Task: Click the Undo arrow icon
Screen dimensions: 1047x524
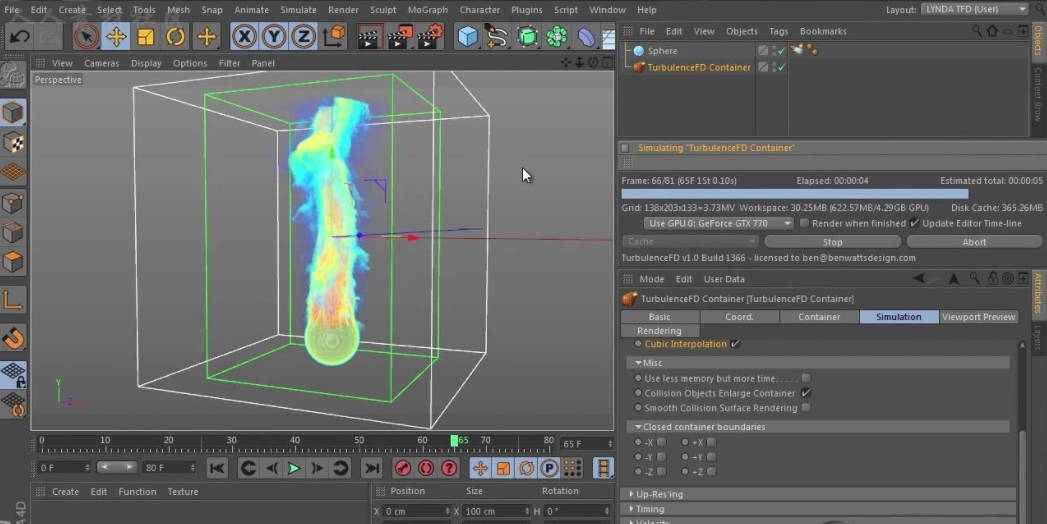Action: (19, 36)
